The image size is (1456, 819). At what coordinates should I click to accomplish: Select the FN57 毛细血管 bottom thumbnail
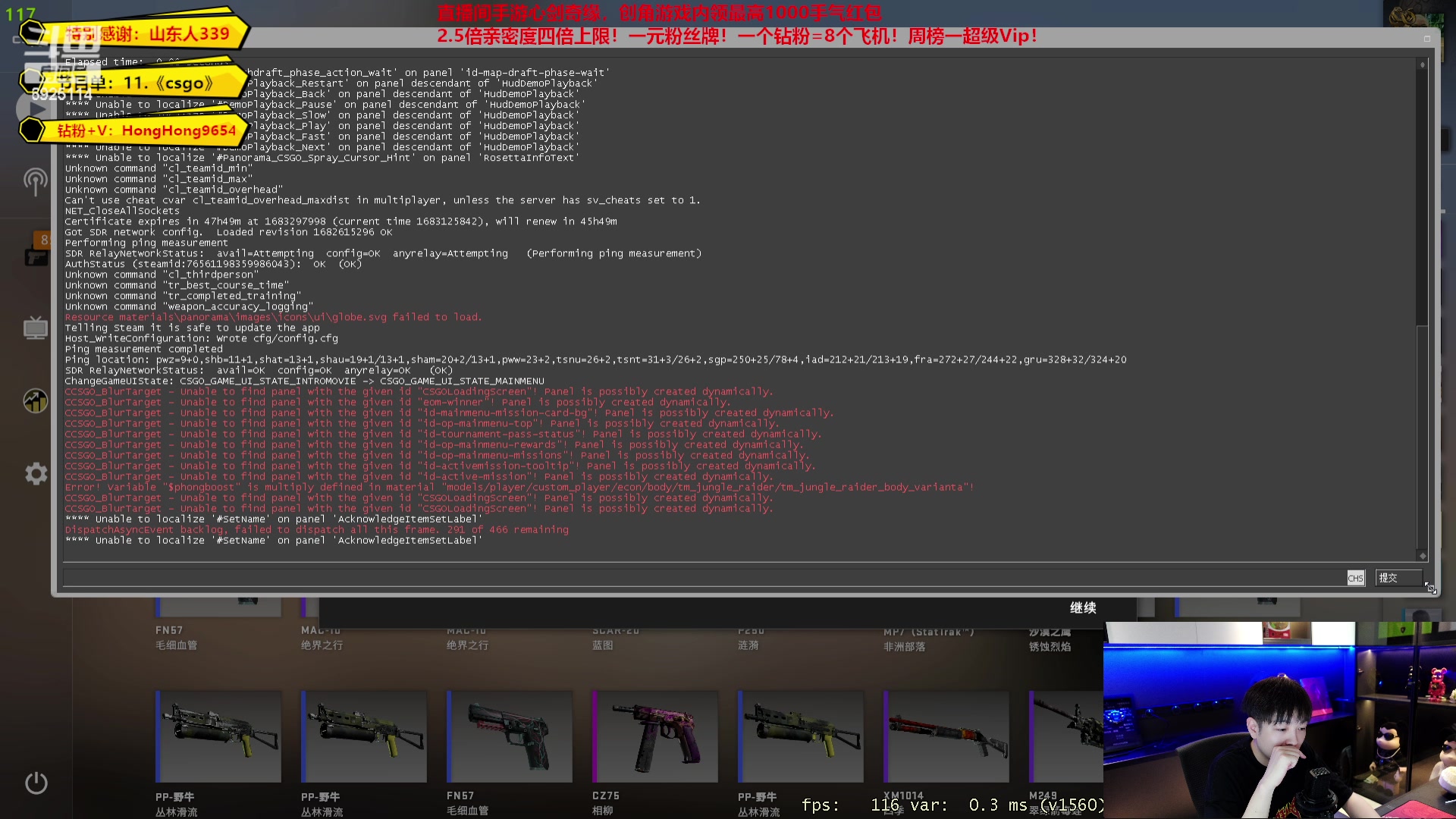click(510, 736)
